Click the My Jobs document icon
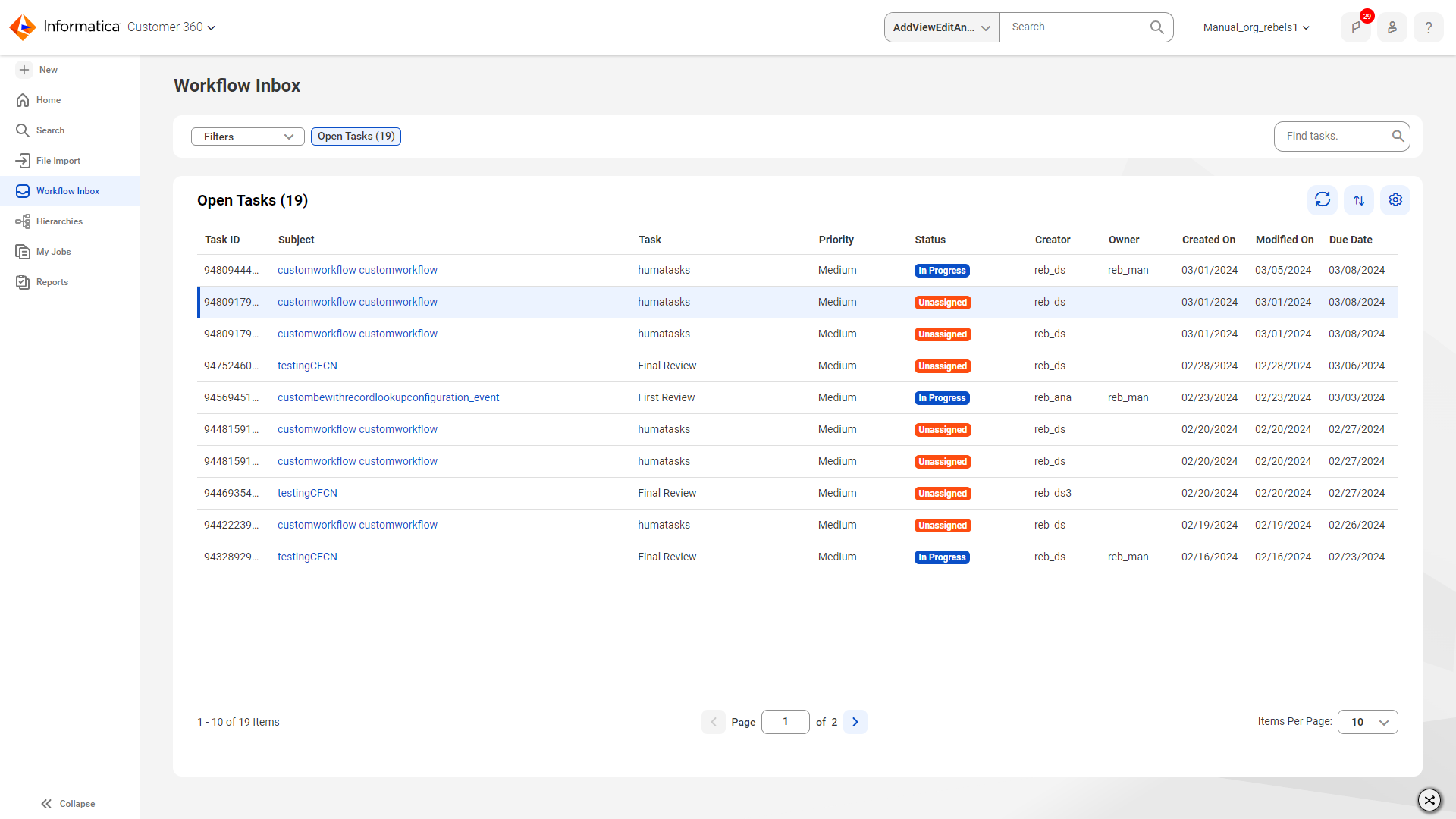Screen dimensions: 1456x819 (23, 252)
